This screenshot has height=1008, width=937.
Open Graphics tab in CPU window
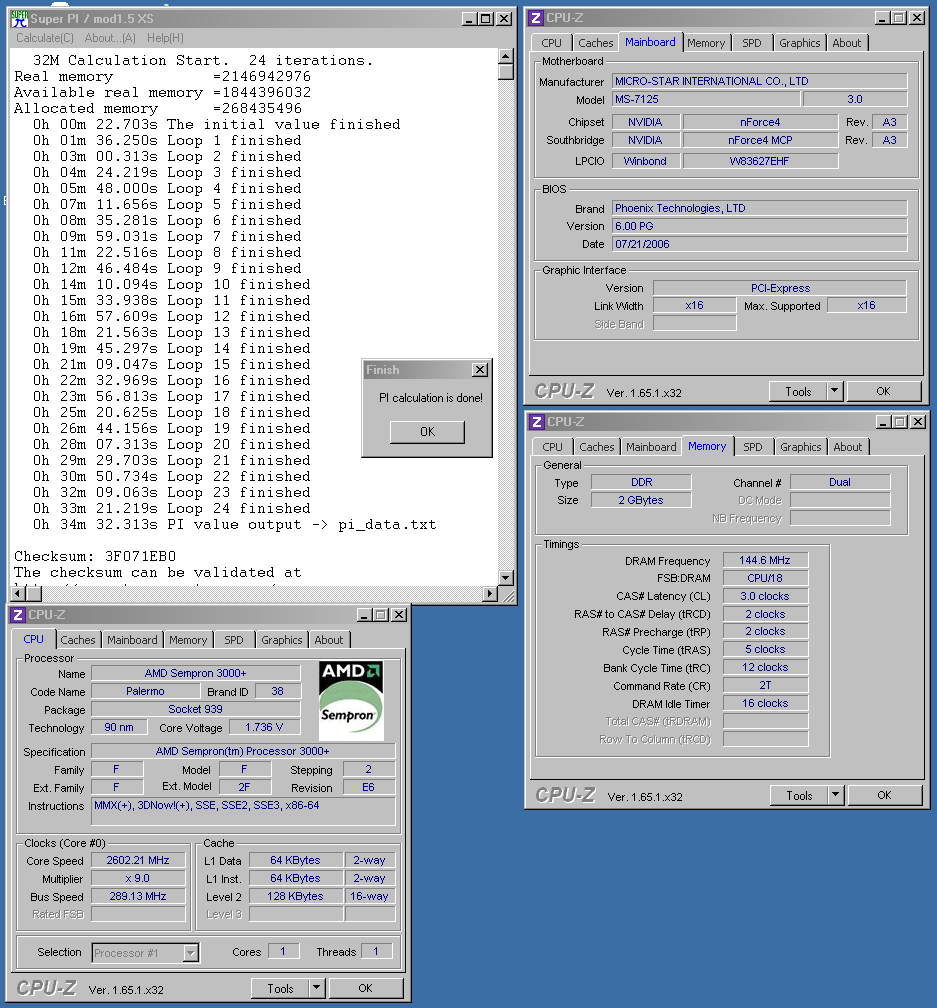(281, 640)
